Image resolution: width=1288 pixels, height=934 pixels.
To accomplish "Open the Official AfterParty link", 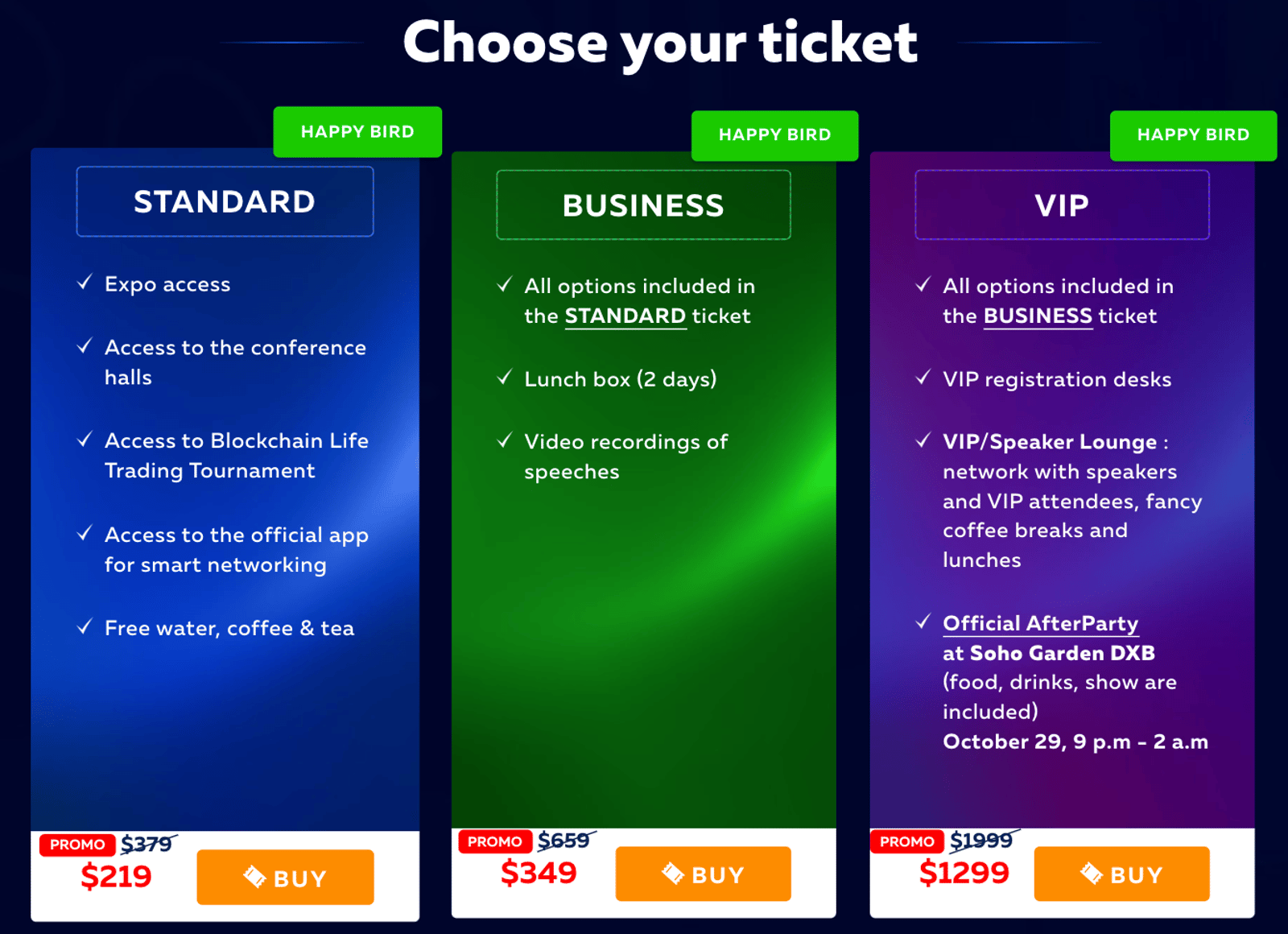I will click(x=1040, y=624).
